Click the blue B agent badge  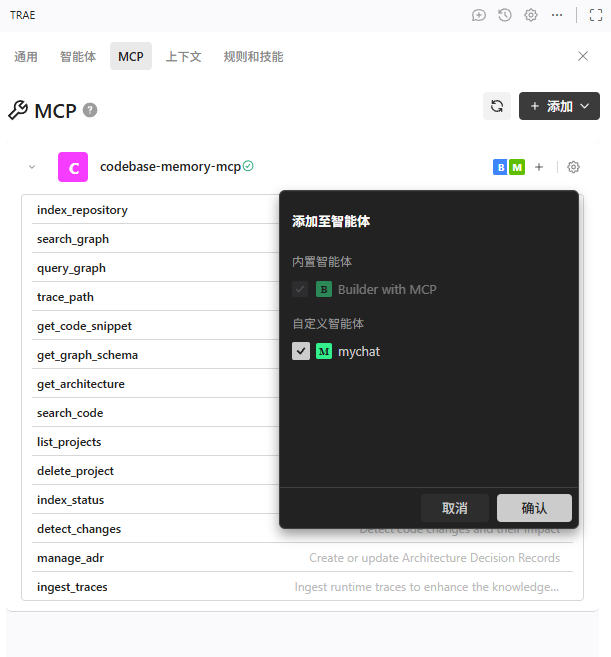pos(500,167)
